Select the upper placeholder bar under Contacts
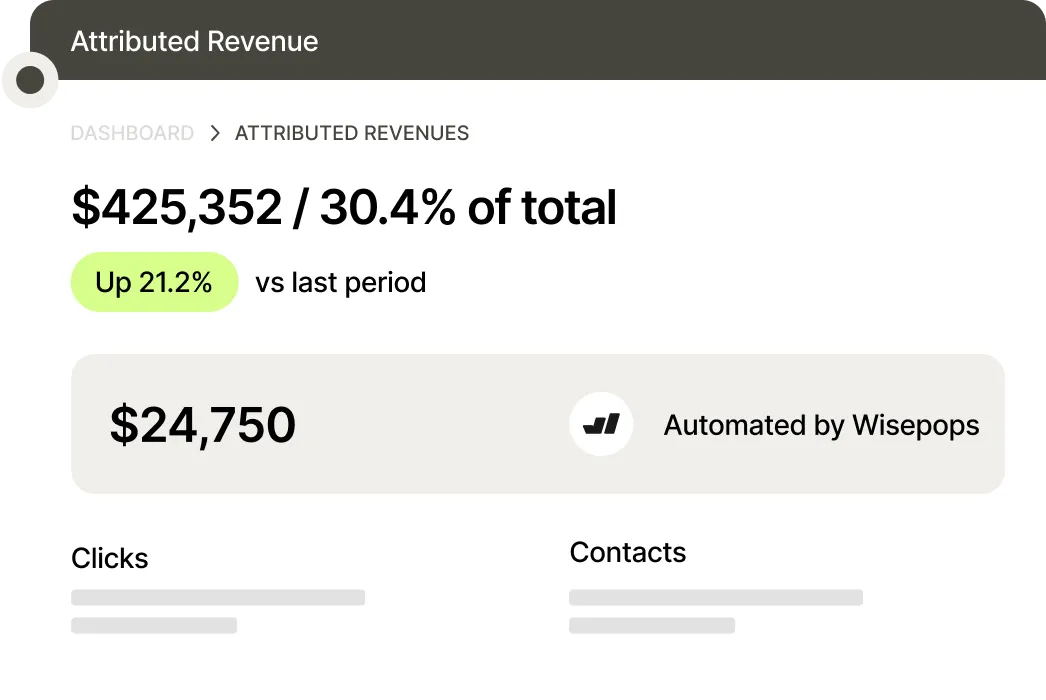Image resolution: width=1046 pixels, height=700 pixels. click(x=715, y=596)
